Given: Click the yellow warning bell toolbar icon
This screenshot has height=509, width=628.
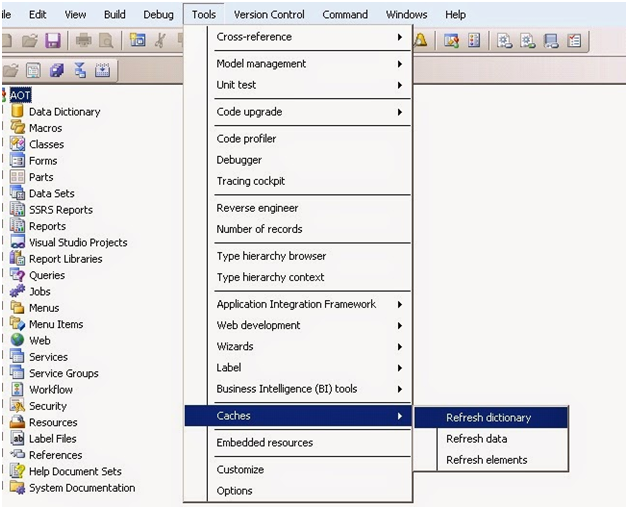Looking at the screenshot, I should pos(421,40).
